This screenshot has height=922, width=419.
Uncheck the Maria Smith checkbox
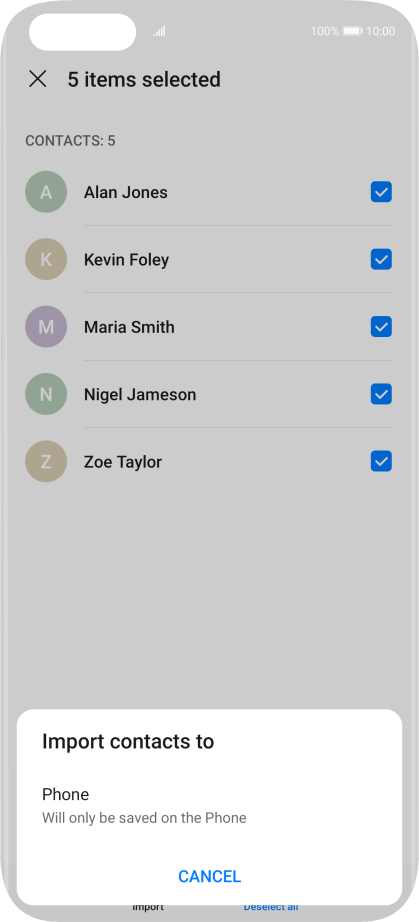pyautogui.click(x=381, y=326)
